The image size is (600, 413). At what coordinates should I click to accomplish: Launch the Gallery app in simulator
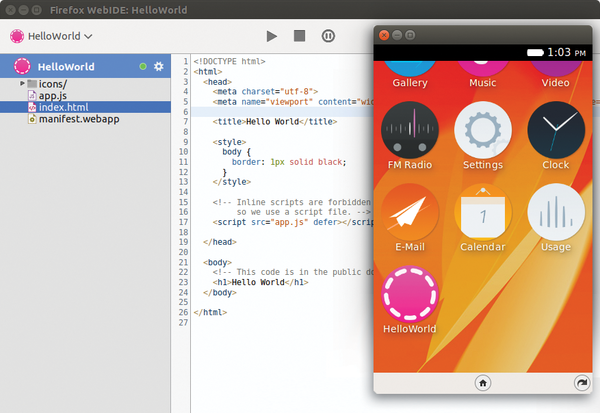pos(410,75)
